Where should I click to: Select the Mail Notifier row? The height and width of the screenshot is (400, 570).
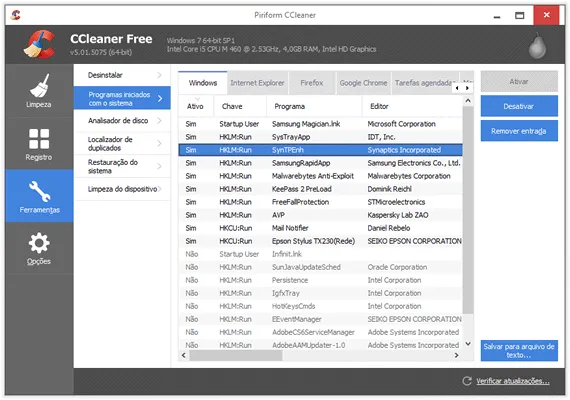(321, 228)
